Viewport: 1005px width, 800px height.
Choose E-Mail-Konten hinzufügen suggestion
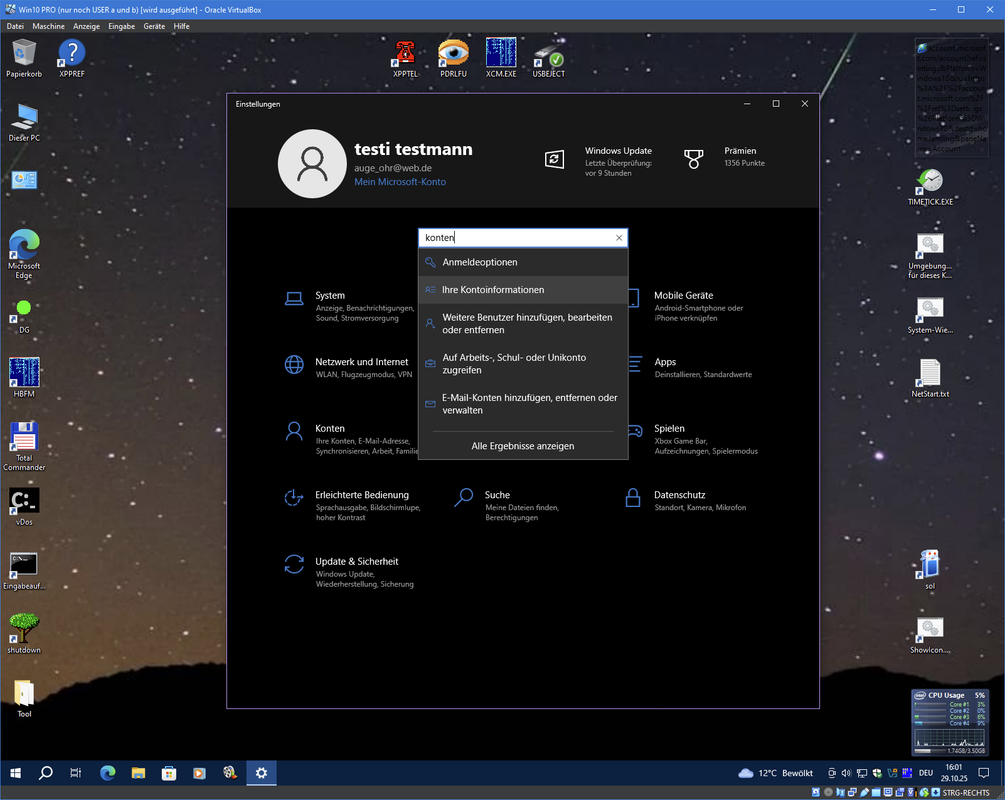click(523, 404)
